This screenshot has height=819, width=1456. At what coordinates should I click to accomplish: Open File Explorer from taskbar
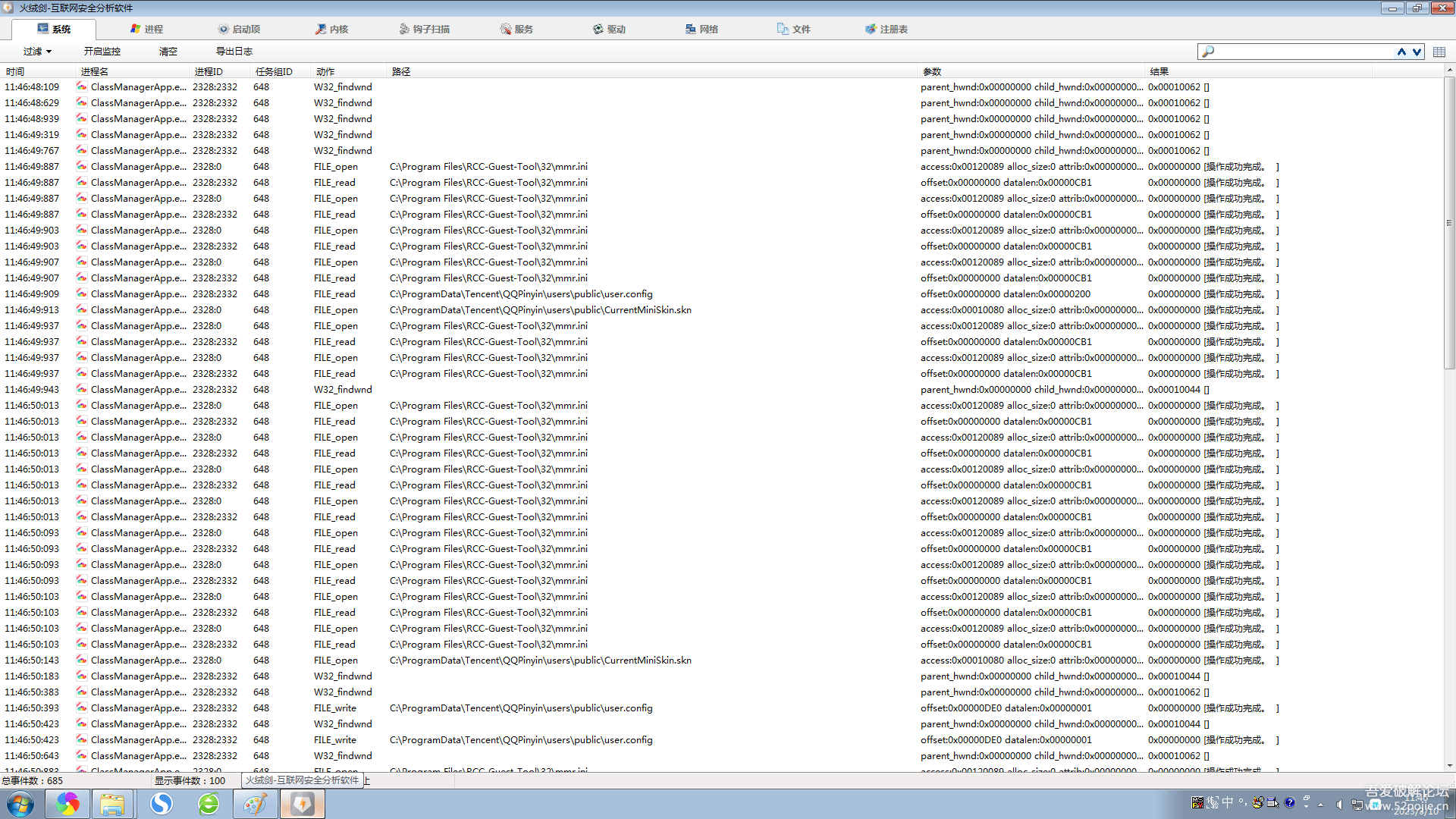click(113, 804)
